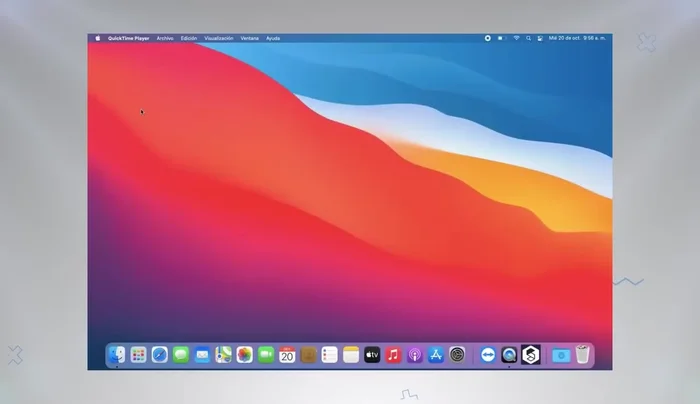This screenshot has height=404, width=700.
Task: Expand the Visualización menu
Action: pyautogui.click(x=219, y=38)
